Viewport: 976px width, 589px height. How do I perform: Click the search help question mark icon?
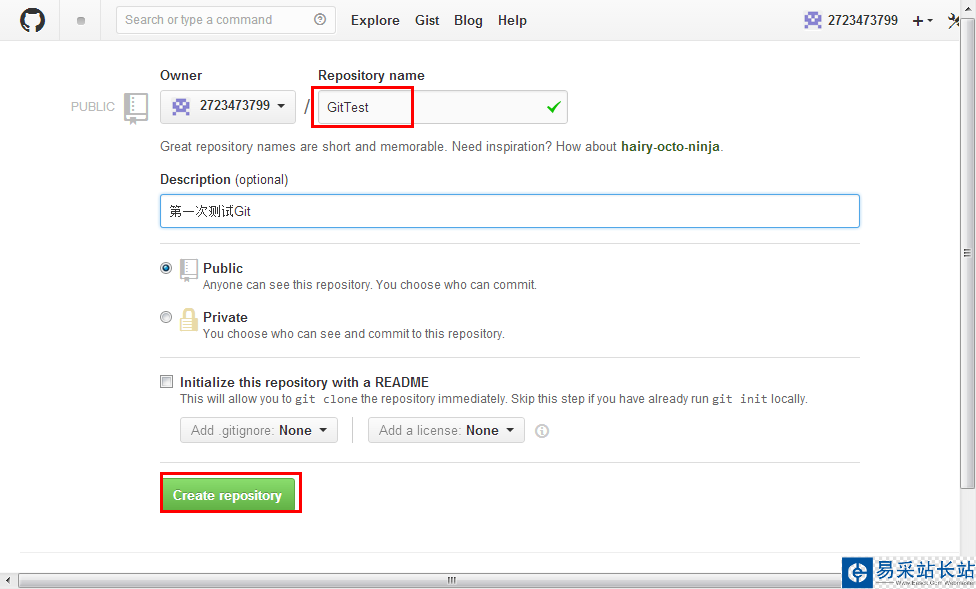tap(320, 19)
